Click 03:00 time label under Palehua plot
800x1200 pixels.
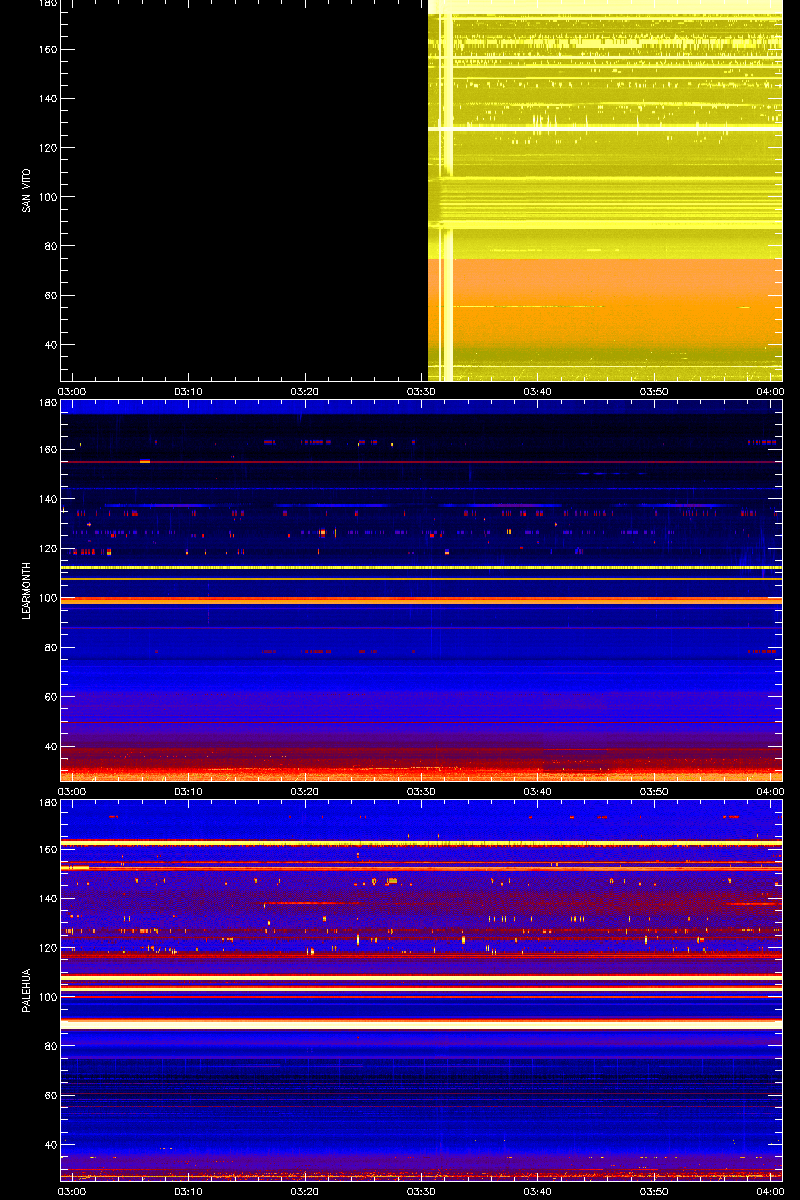tap(72, 1192)
